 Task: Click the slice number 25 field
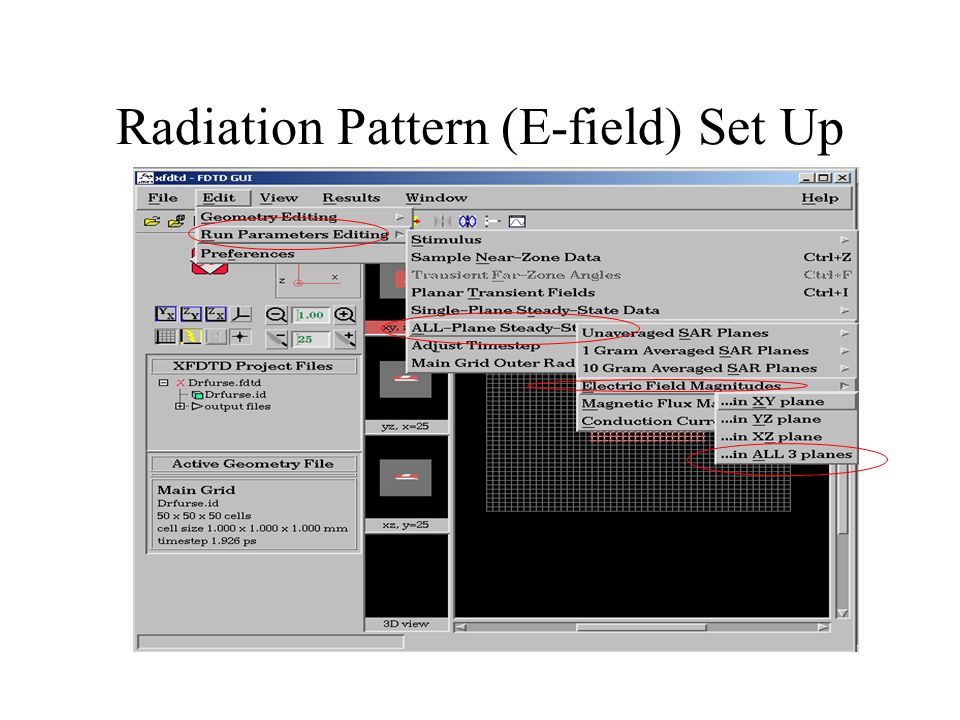(x=310, y=339)
